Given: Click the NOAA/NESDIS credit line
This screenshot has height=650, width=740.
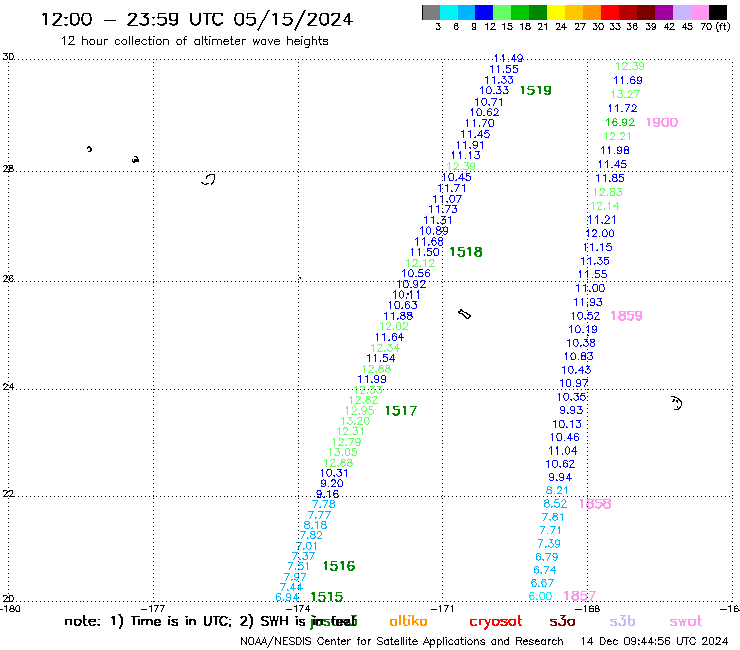Looking at the screenshot, I should (402, 641).
